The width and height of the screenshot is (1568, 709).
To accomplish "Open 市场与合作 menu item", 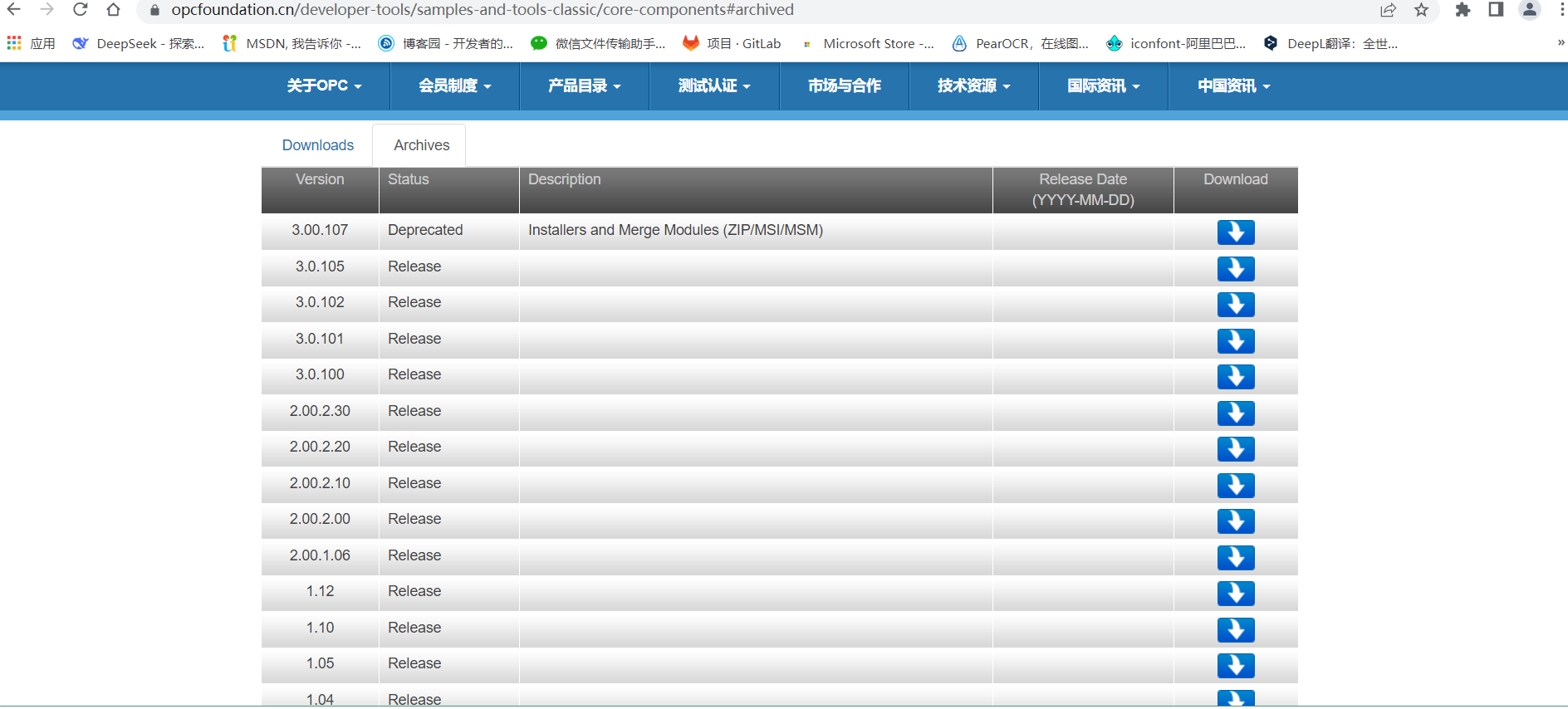I will click(845, 86).
